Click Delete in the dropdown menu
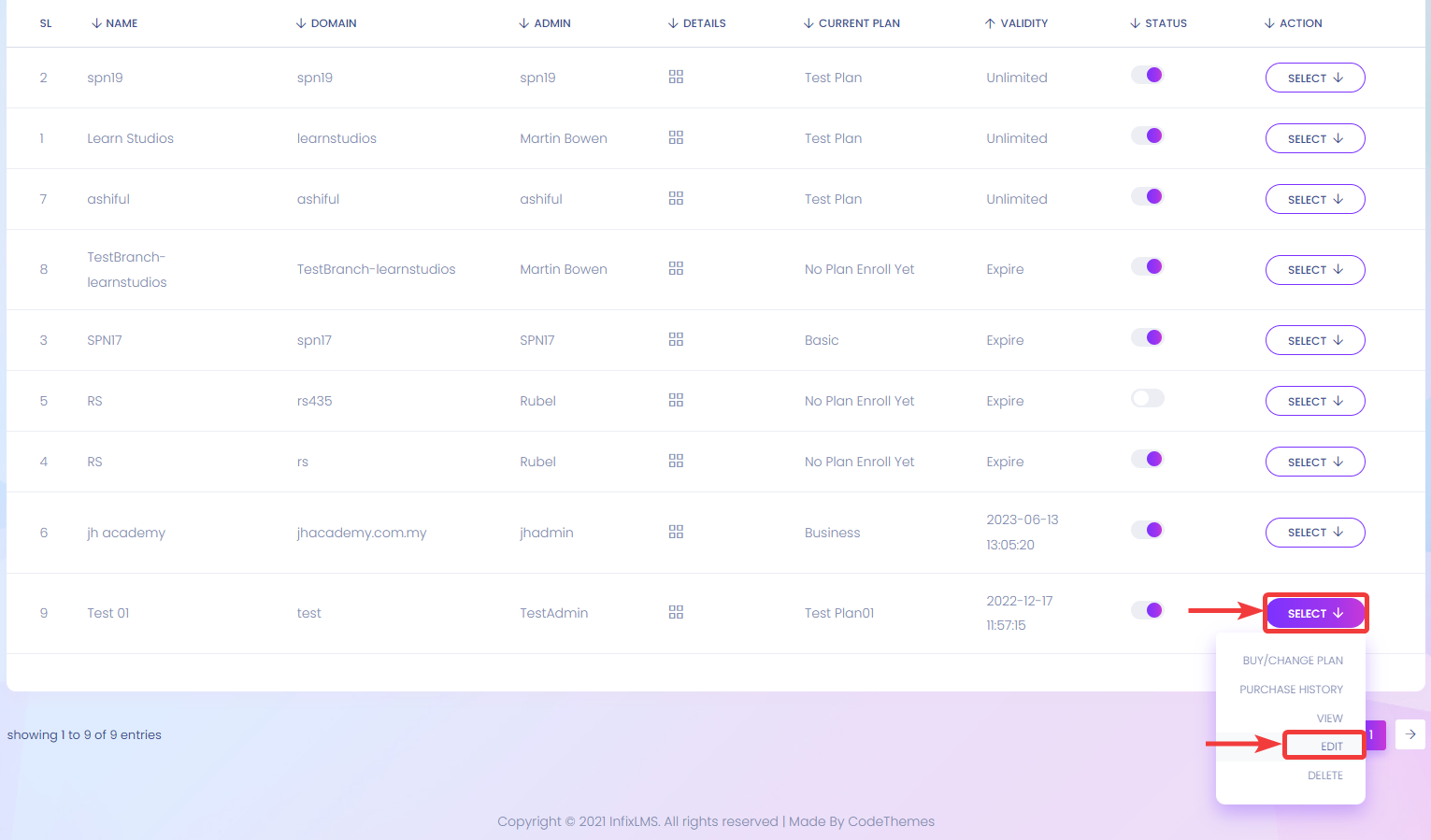The height and width of the screenshot is (840, 1431). point(1324,775)
